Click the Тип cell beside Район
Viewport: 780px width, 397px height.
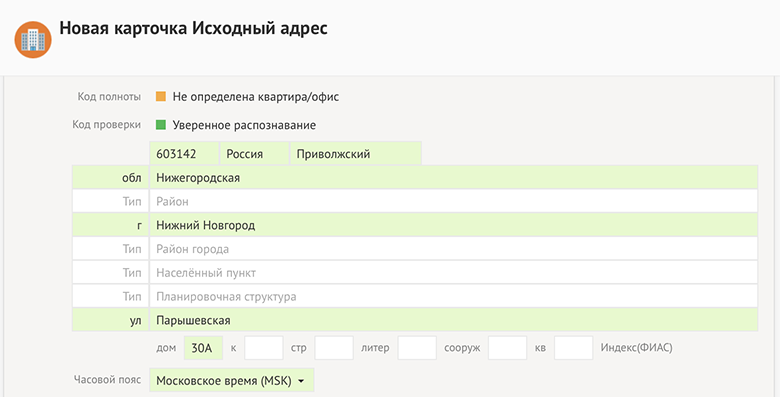(110, 201)
